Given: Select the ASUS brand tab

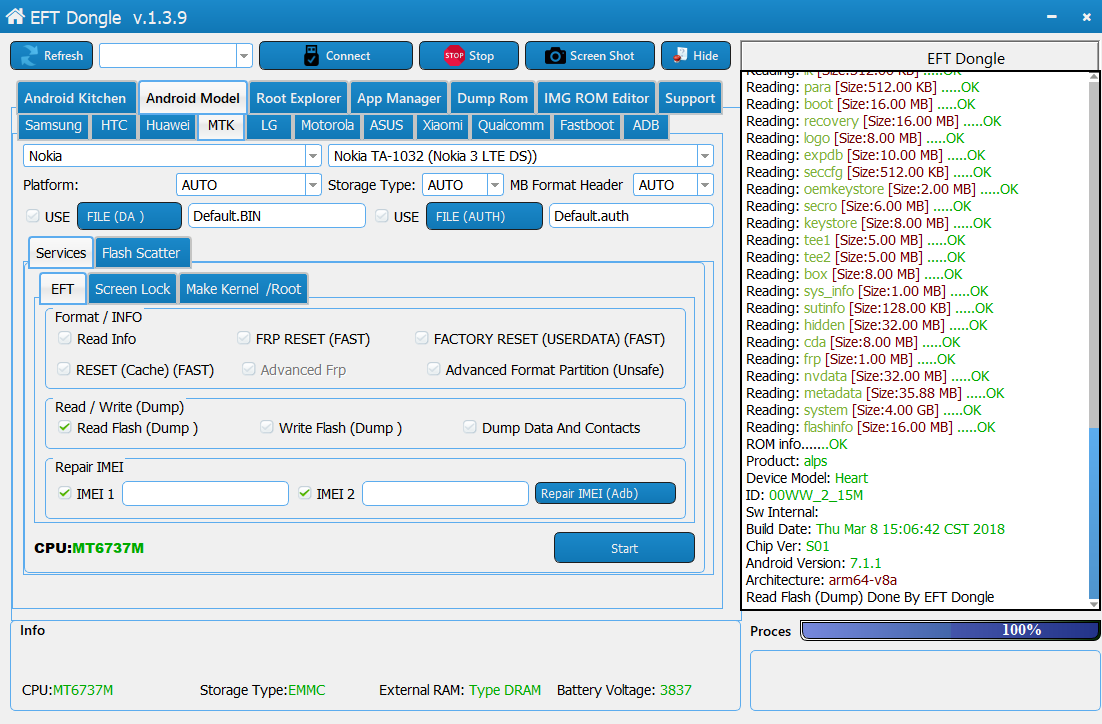Looking at the screenshot, I should coord(387,125).
